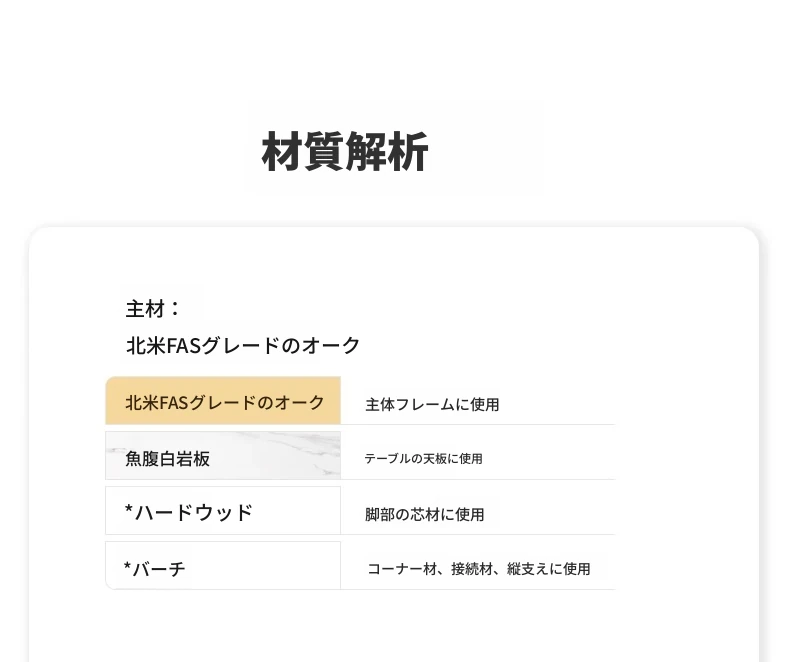This screenshot has height=662, width=790.
Task: Click the phrase 縦支えに使用 in the last row
Action: [x=548, y=568]
